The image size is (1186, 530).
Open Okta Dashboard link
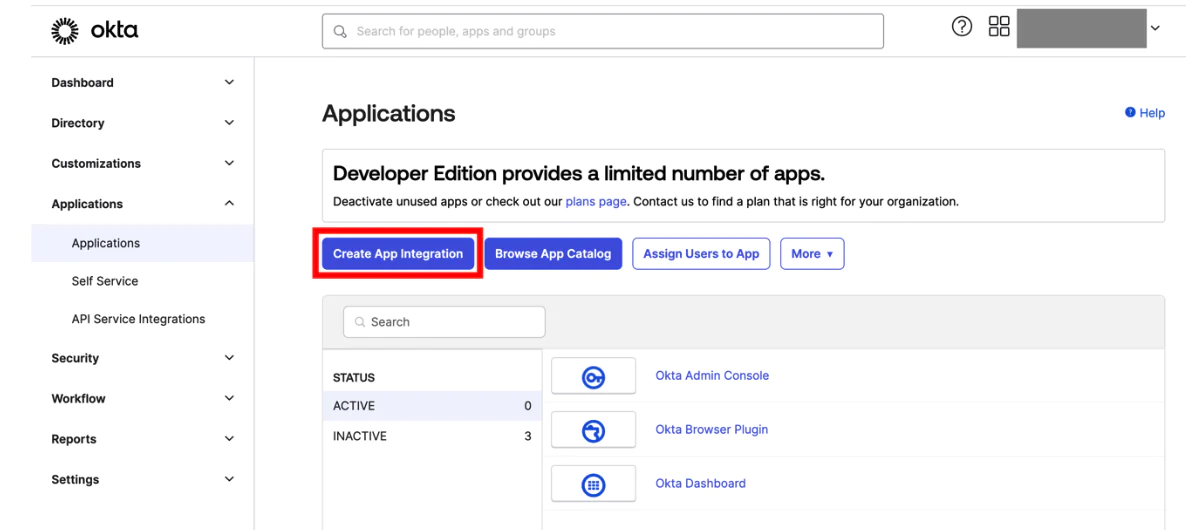tap(700, 484)
